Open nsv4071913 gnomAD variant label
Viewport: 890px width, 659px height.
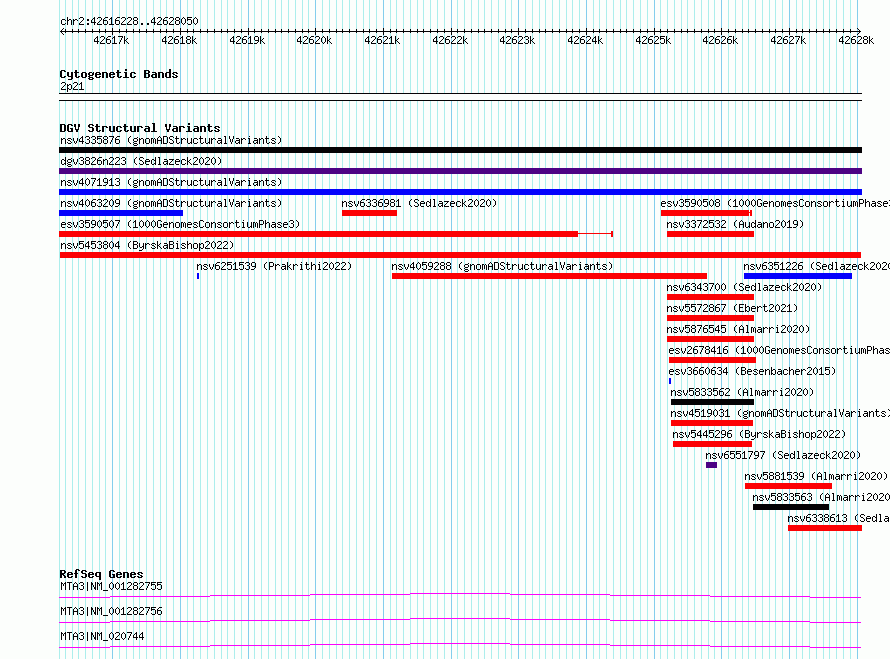(171, 182)
